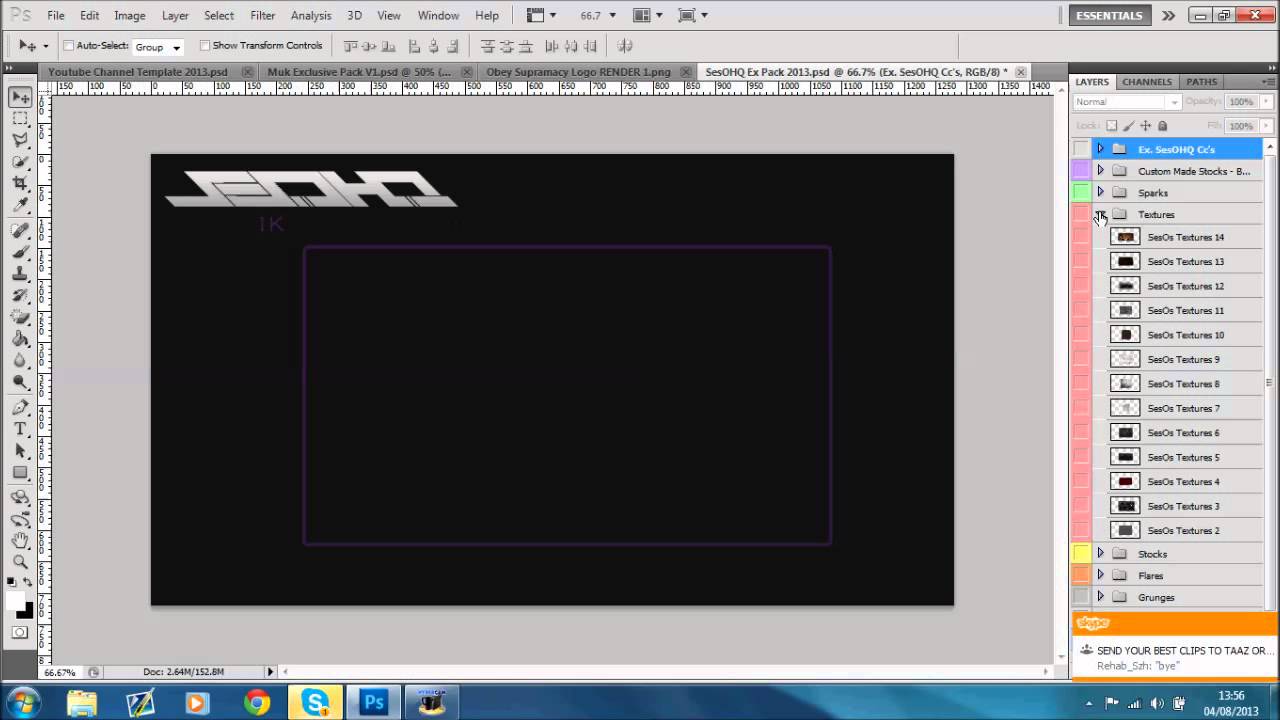The width and height of the screenshot is (1280, 720).
Task: Select the Clone Stamp tool
Action: pyautogui.click(x=20, y=274)
